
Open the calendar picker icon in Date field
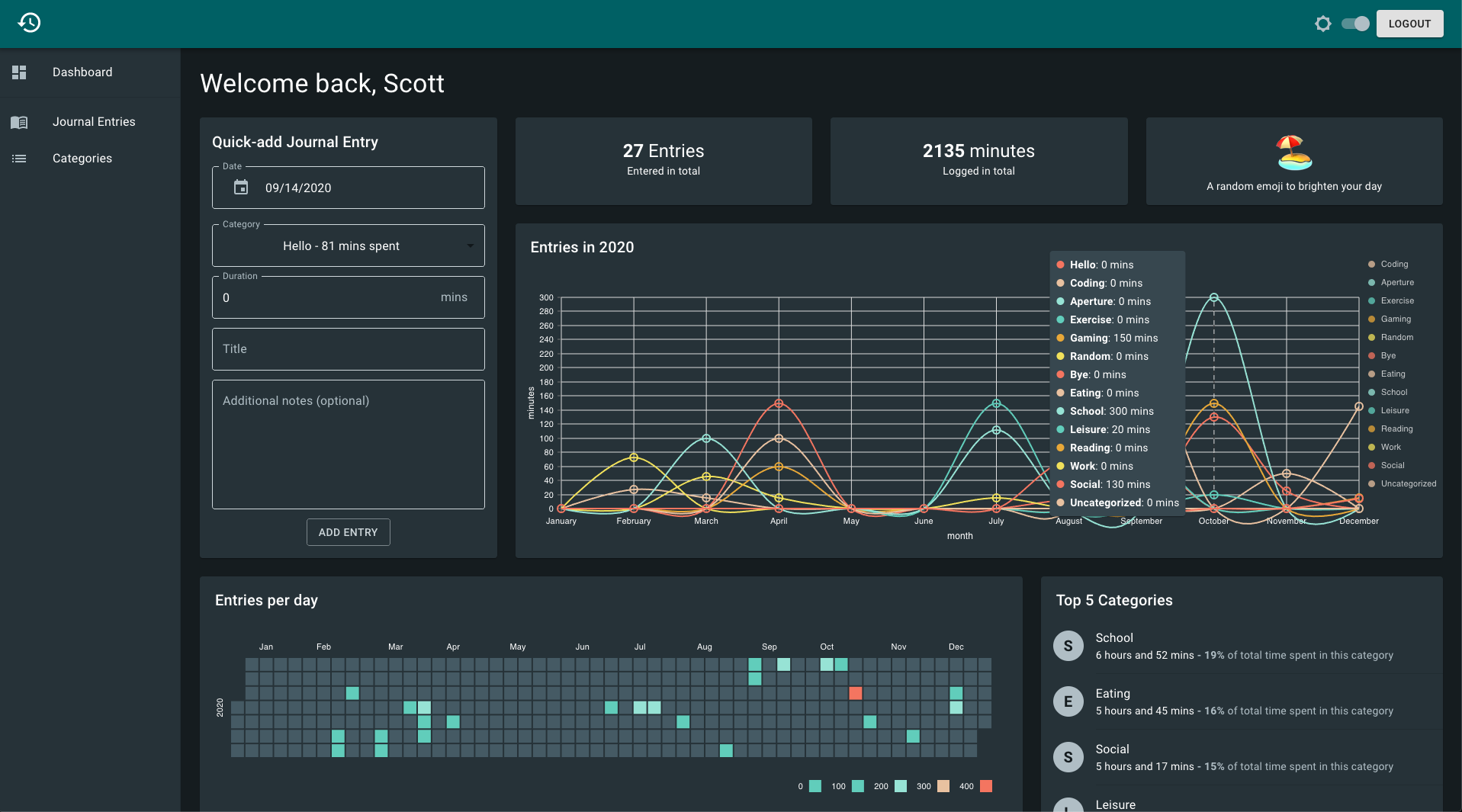tap(241, 188)
